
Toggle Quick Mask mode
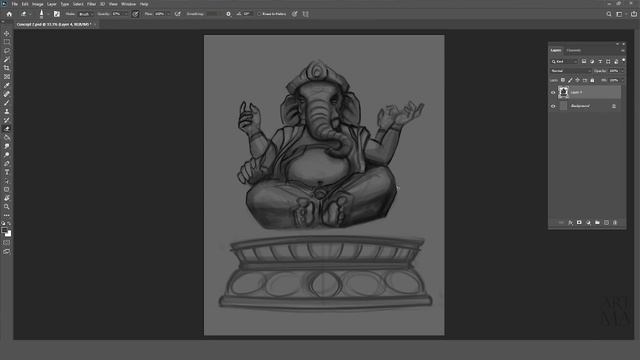(7, 243)
